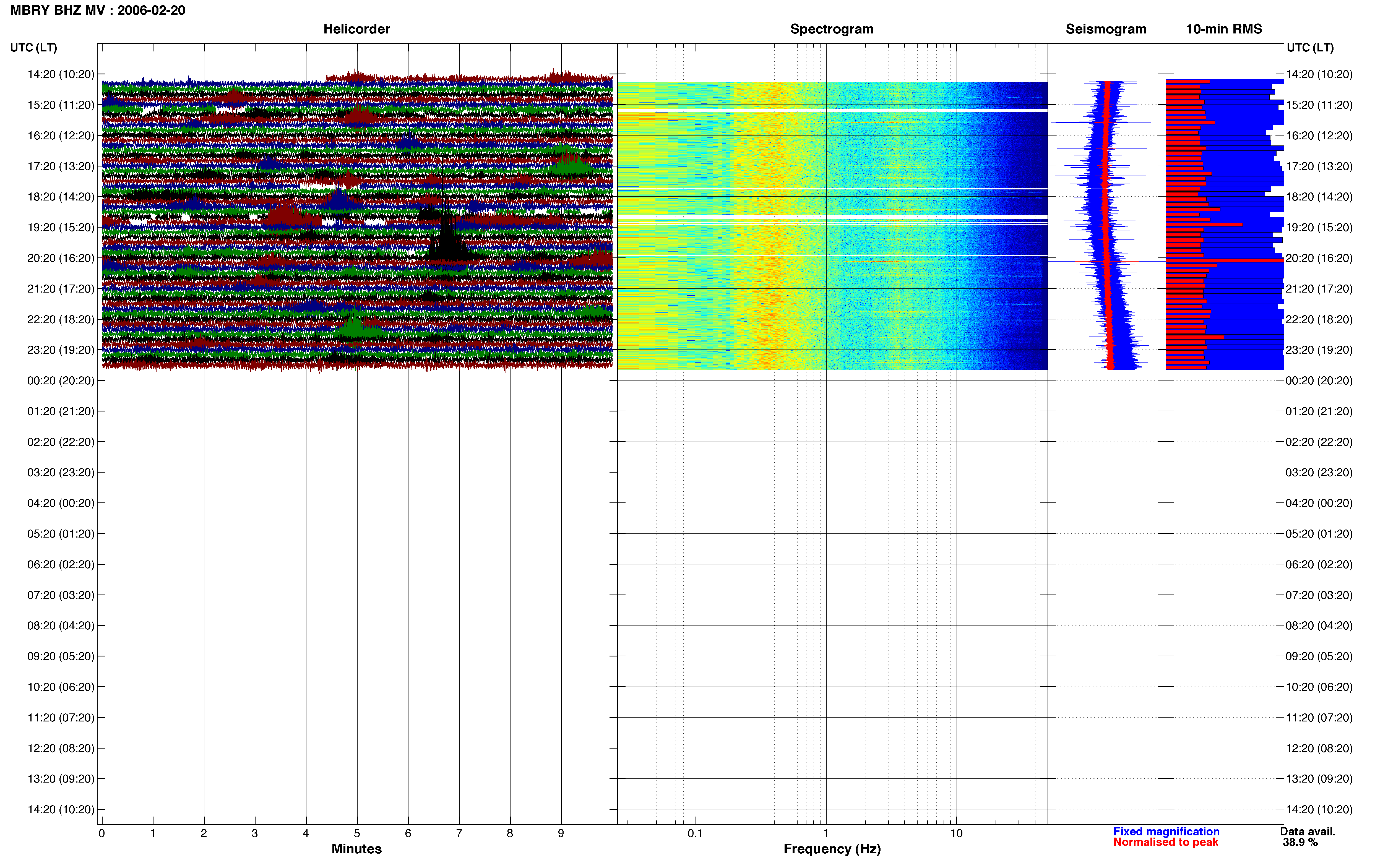
Task: Select the 38.9 % data availability value
Action: [1300, 842]
